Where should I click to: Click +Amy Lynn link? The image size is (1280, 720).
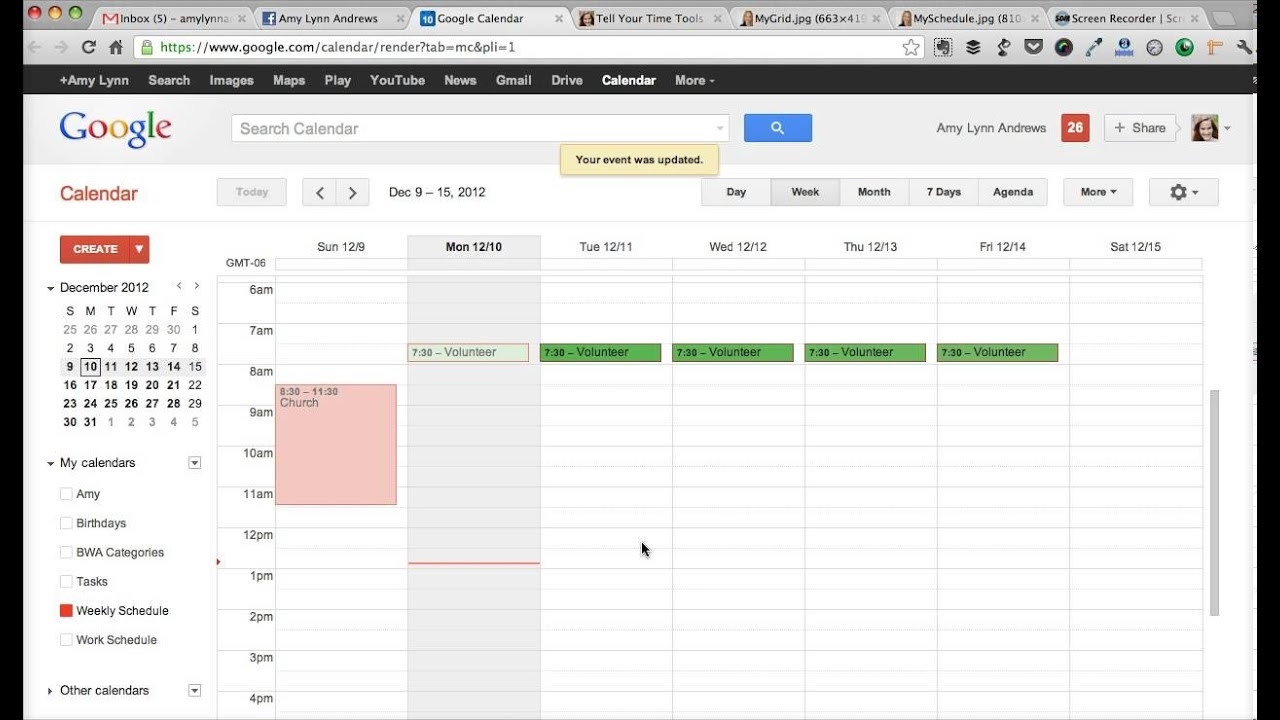coord(94,80)
